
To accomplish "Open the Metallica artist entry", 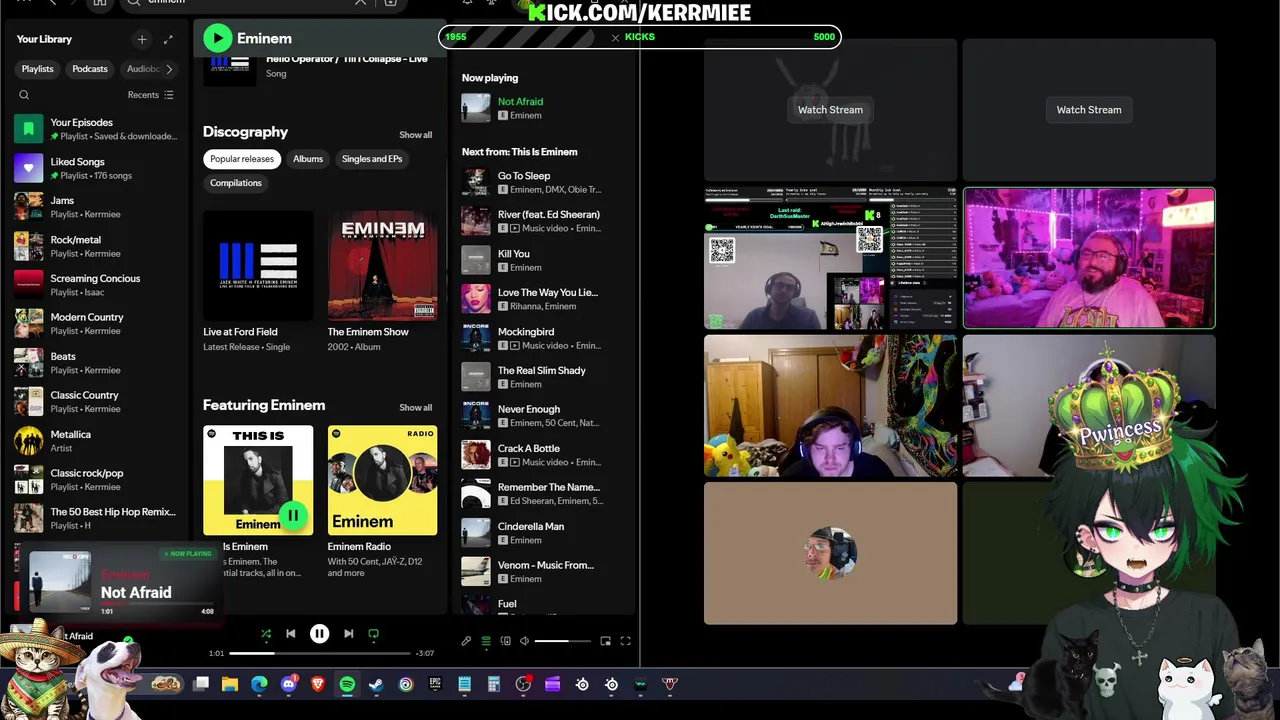I will coord(96,440).
